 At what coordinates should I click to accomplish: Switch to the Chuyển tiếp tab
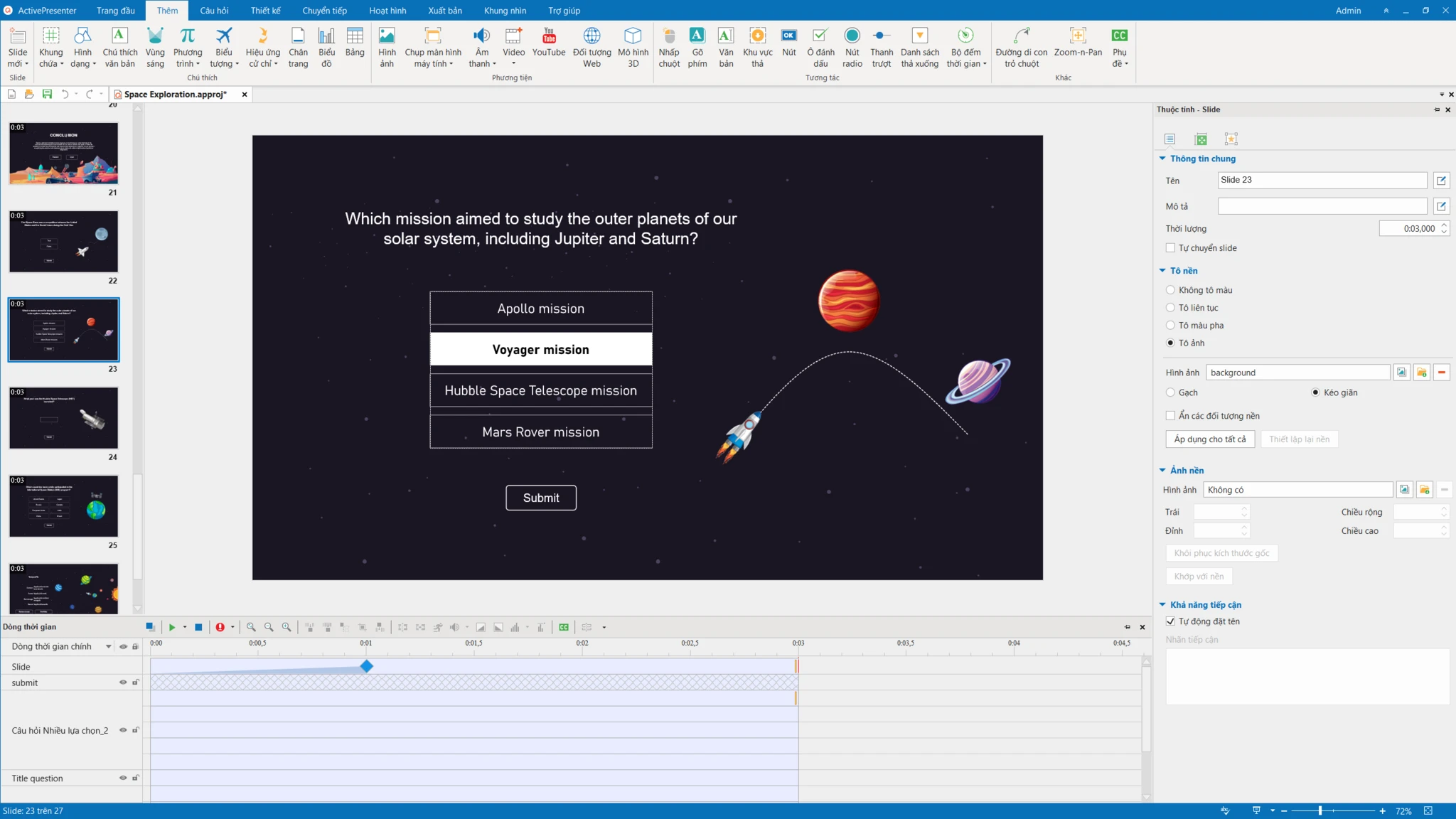324,11
